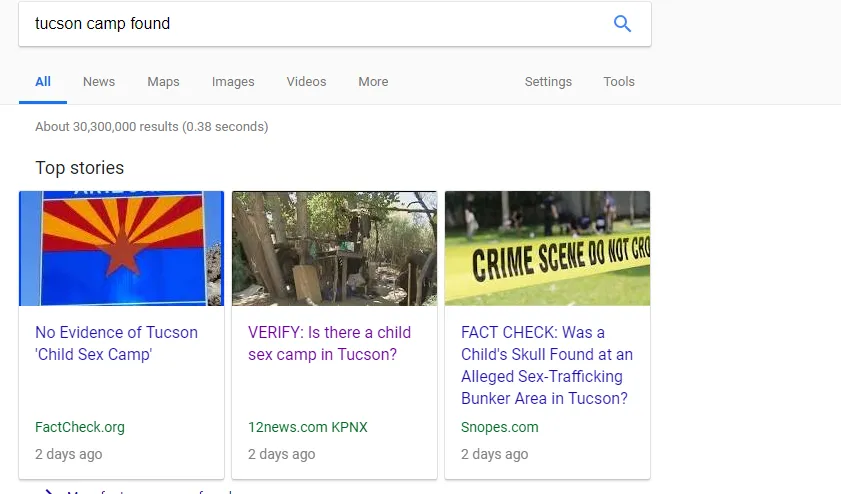Click the Snopes.com source label

coord(499,427)
